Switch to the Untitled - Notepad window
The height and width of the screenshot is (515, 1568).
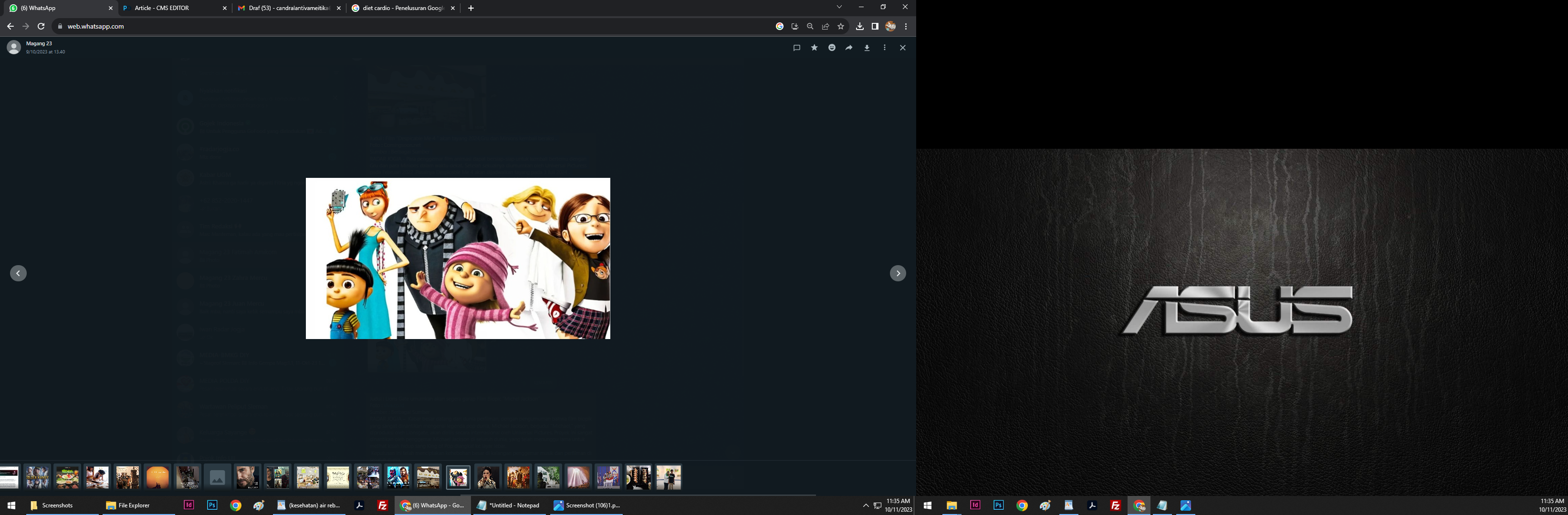(510, 505)
